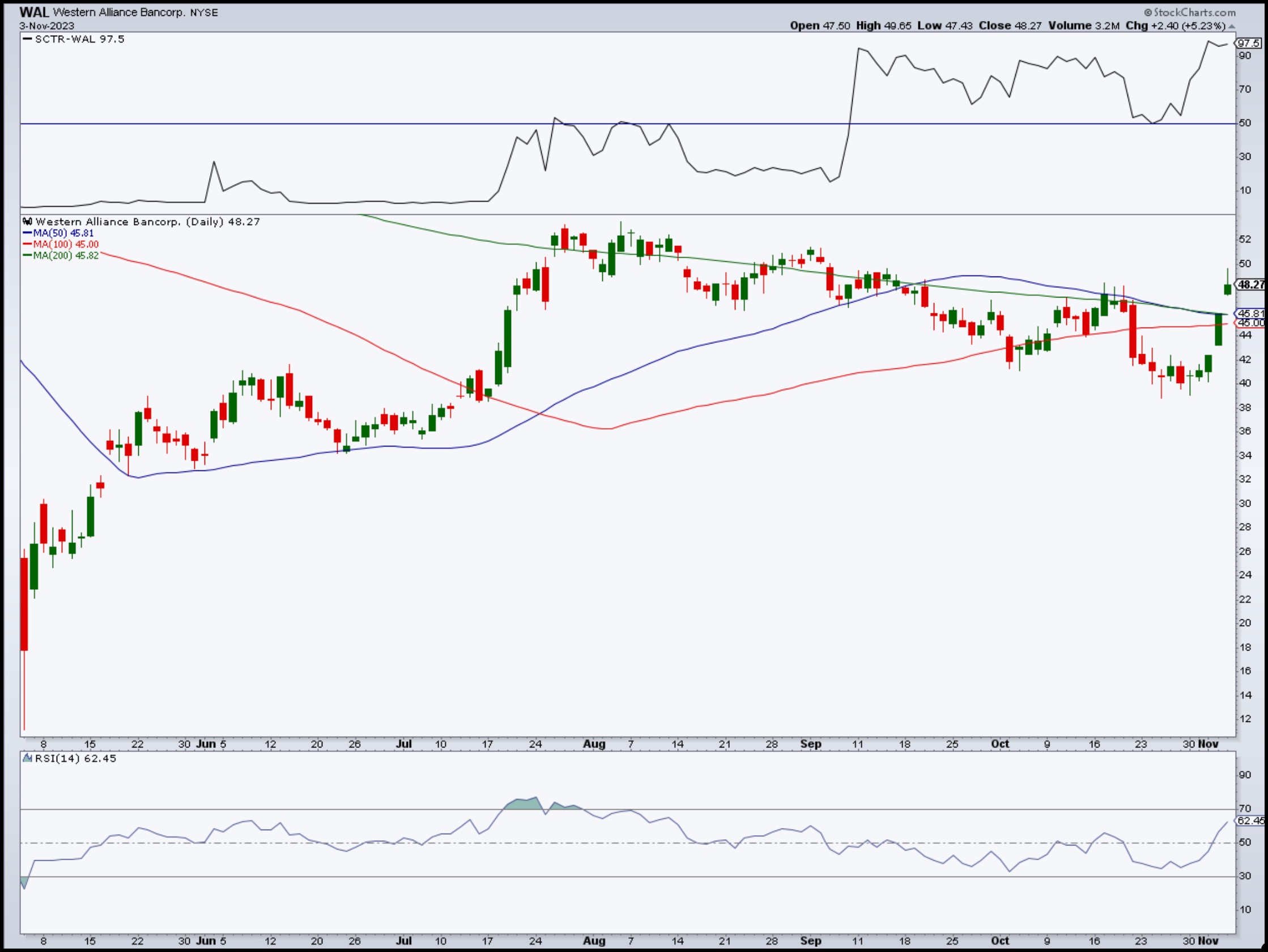Click the WAL ticker symbol in header
Image resolution: width=1268 pixels, height=952 pixels.
point(34,12)
